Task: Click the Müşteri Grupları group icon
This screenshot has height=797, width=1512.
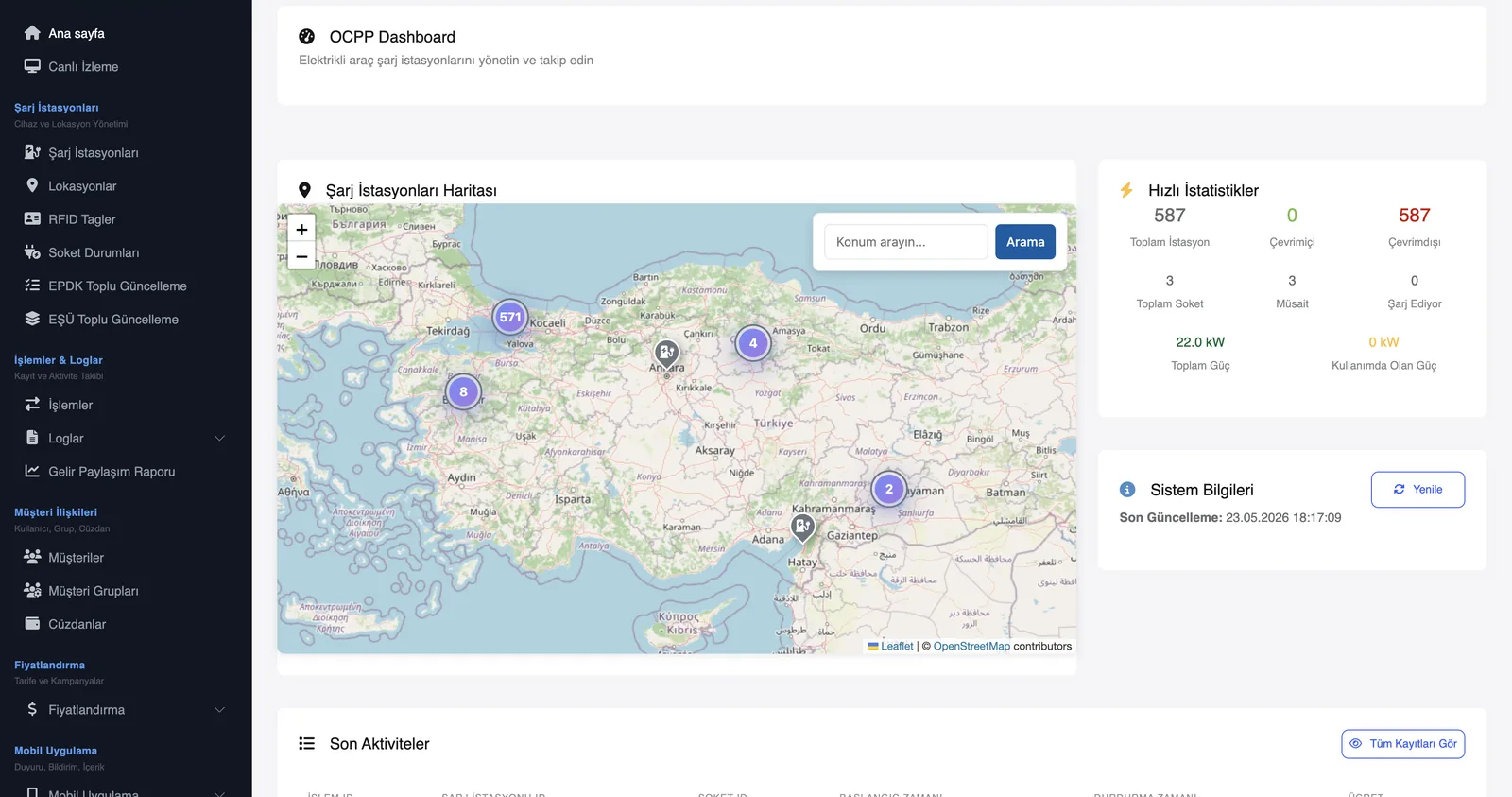Action: coord(32,590)
